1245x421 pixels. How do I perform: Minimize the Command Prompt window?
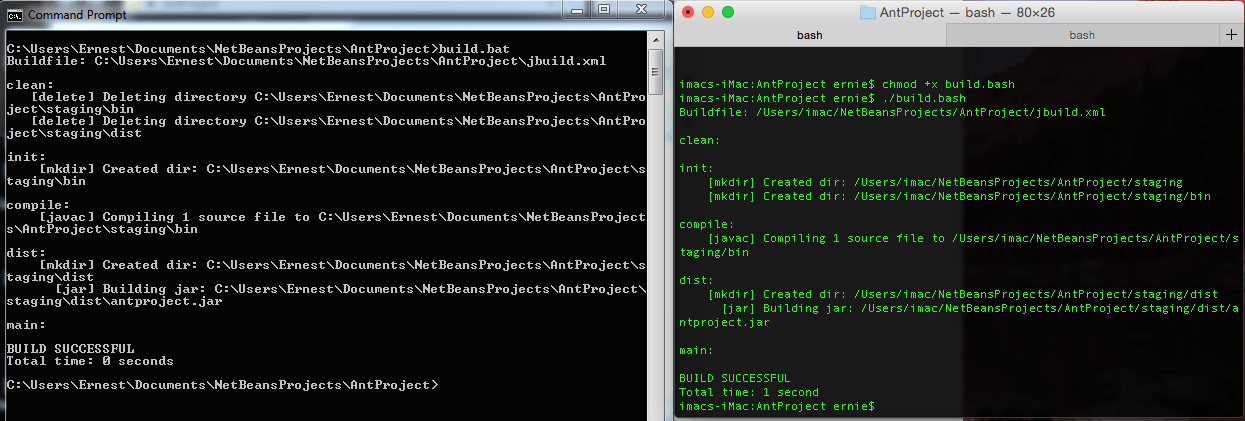point(578,11)
